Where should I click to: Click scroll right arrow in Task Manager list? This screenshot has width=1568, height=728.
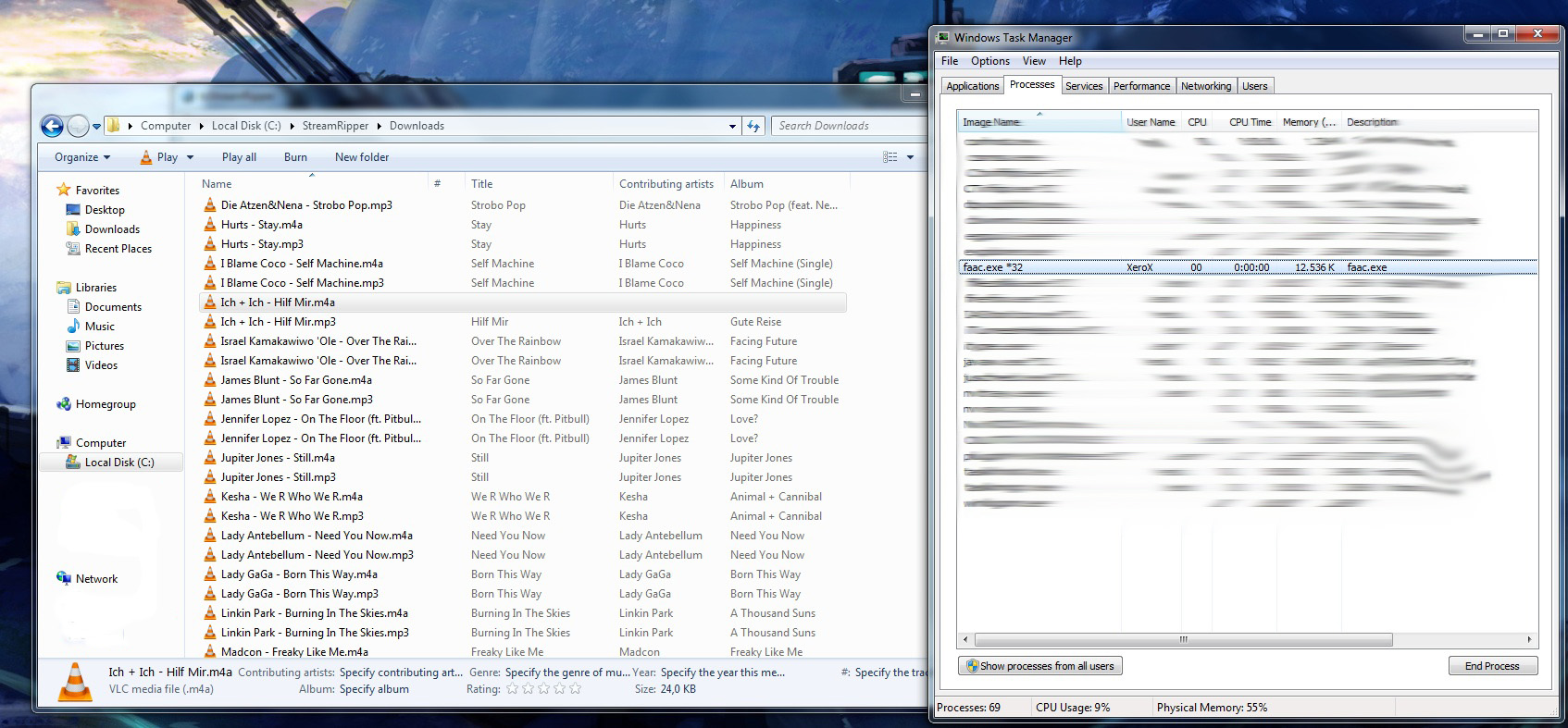point(1529,639)
